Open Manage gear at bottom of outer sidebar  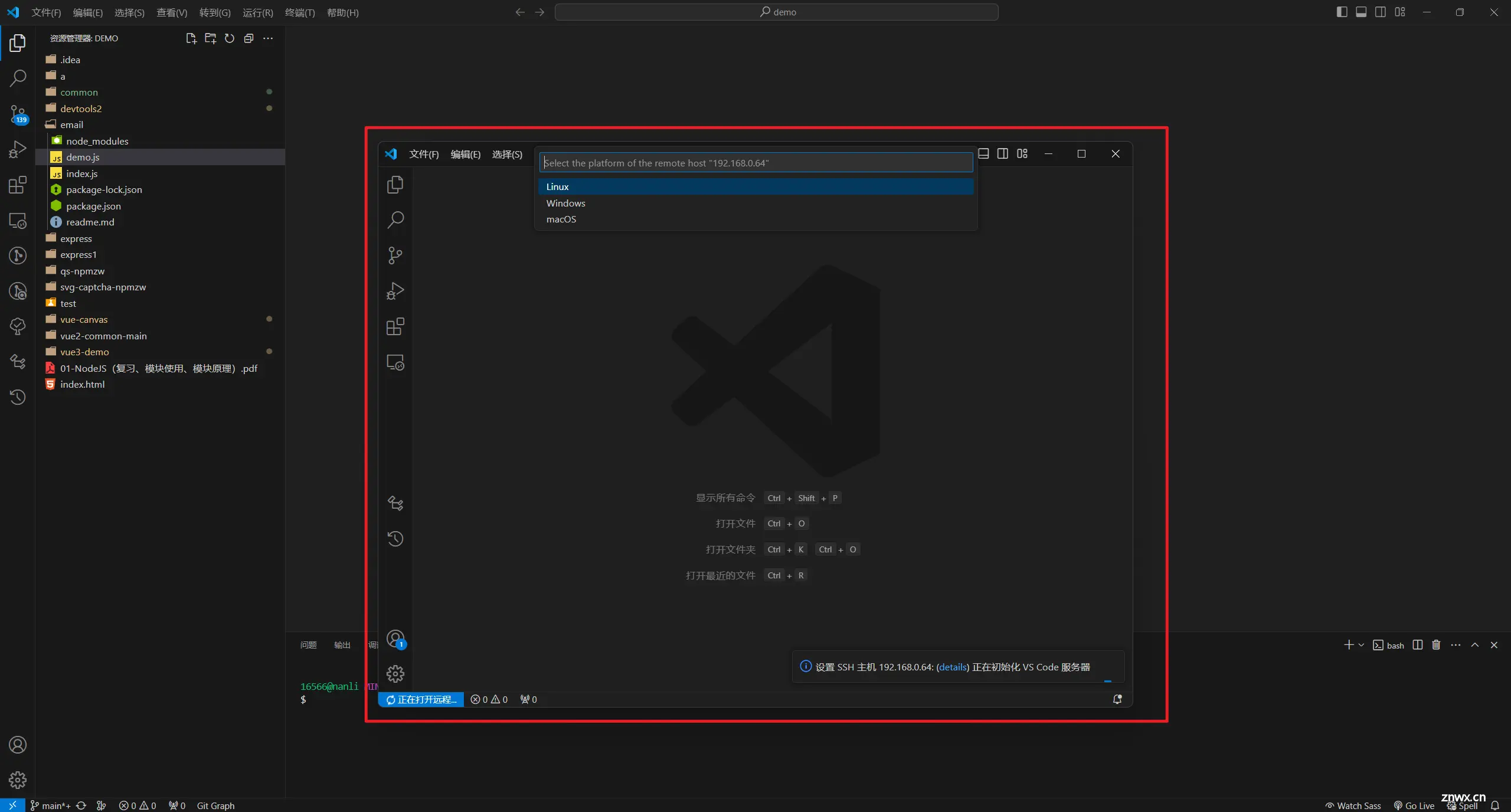18,780
